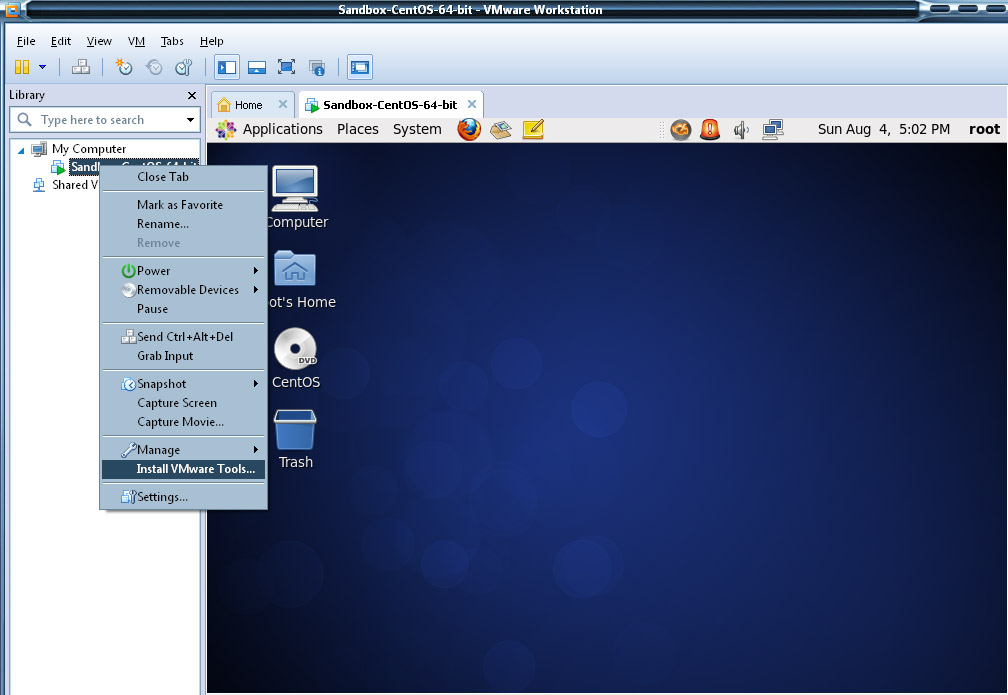The width and height of the screenshot is (1008, 695).
Task: Click the volume speaker icon in GNOME panel
Action: tap(741, 130)
